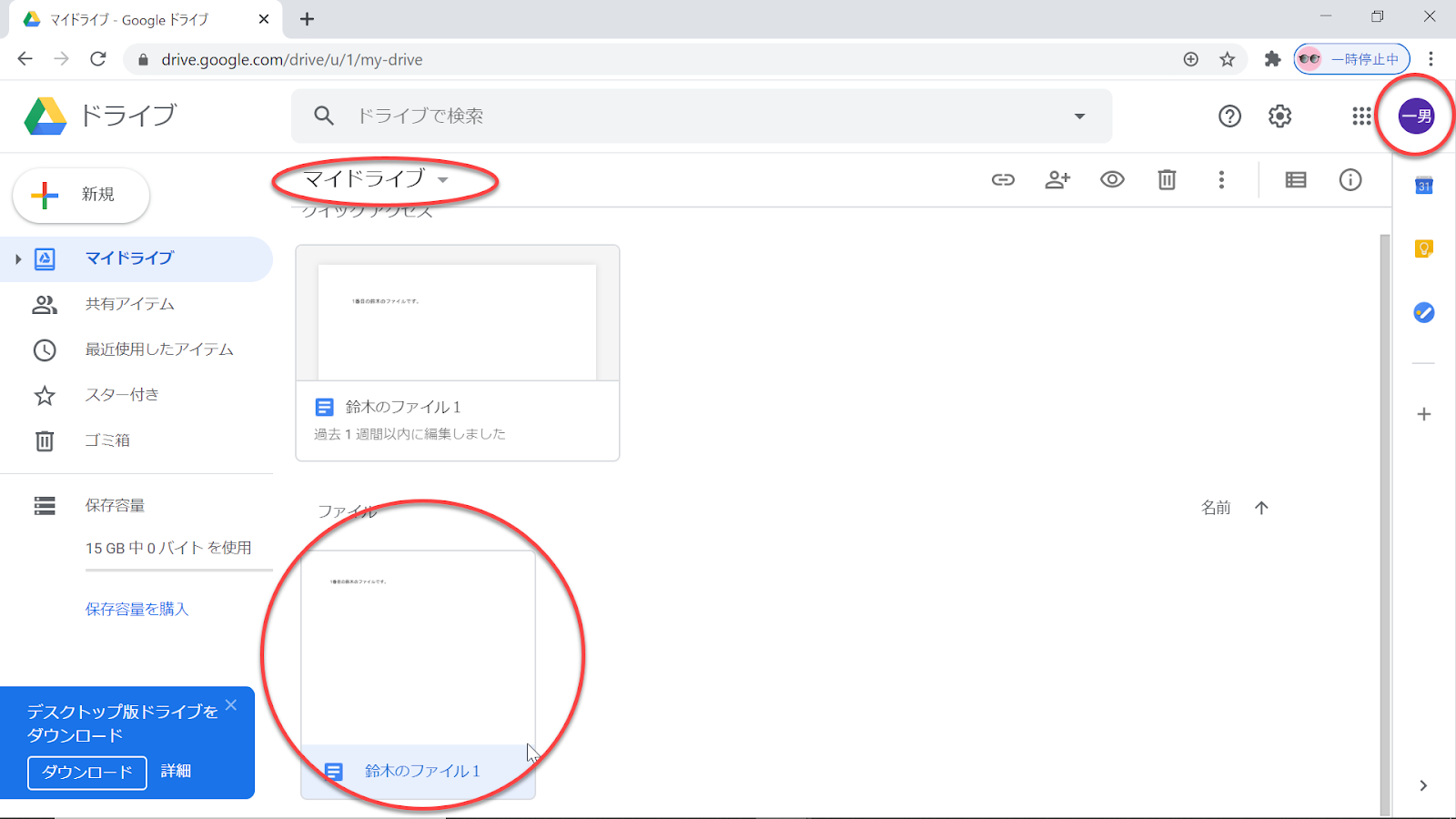Collapse side panel with chevron arrow
Viewport: 1456px width, 819px height.
(x=1423, y=785)
